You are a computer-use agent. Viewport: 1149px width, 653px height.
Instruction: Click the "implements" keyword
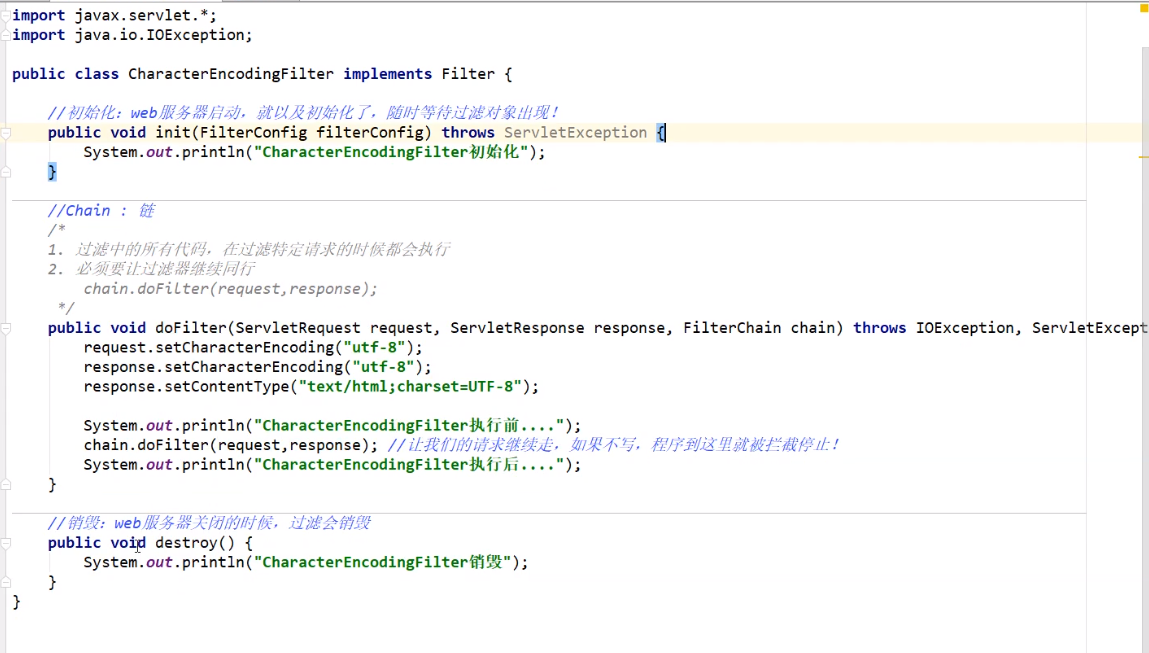pos(388,74)
